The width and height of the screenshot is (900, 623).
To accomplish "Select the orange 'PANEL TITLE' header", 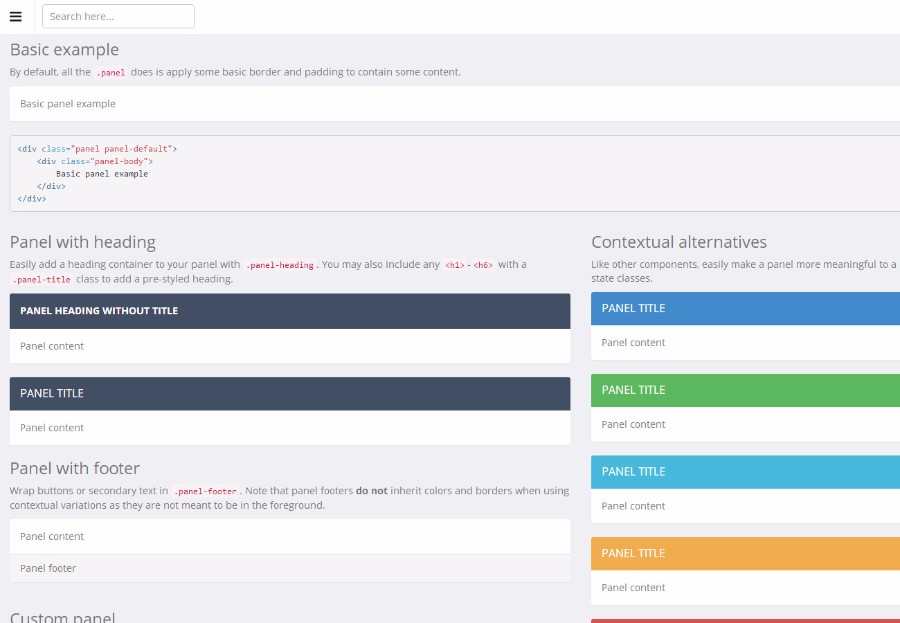I will tap(744, 553).
